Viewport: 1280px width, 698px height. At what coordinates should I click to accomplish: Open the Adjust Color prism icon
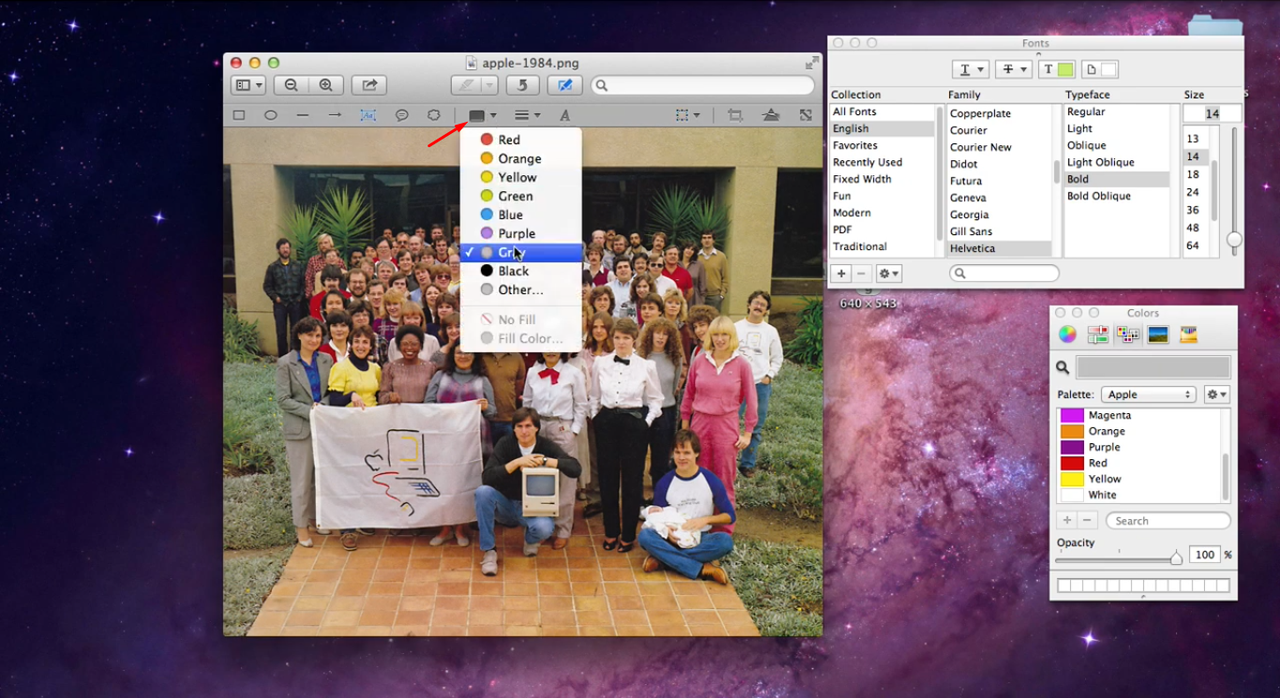tap(771, 115)
